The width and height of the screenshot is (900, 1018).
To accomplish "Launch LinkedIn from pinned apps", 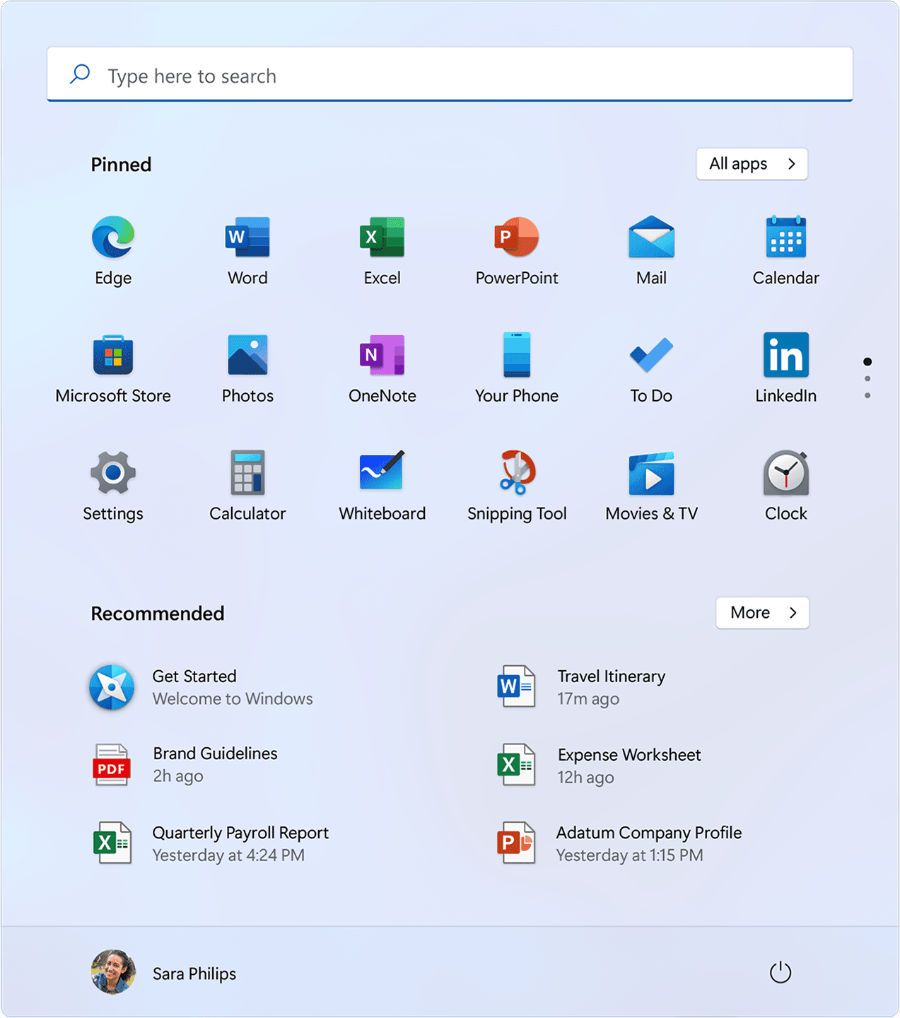I will 786,368.
